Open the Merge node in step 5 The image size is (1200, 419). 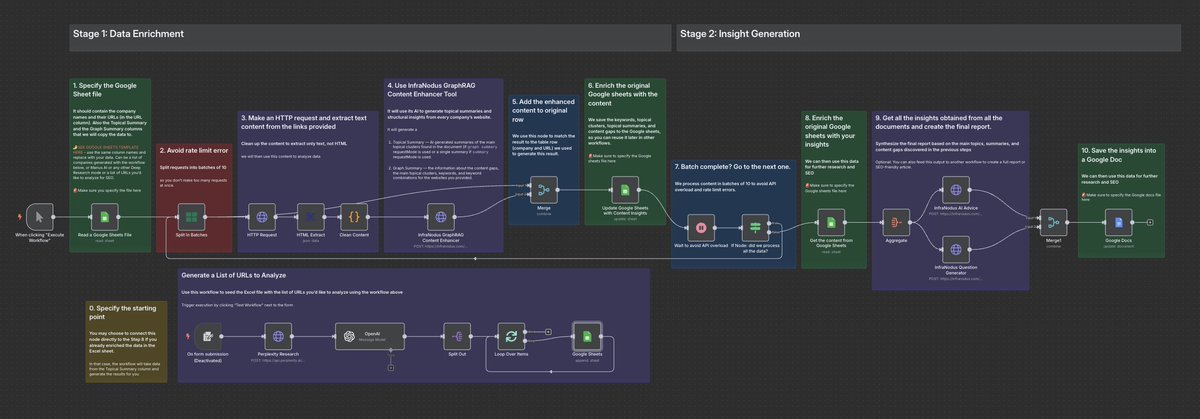click(543, 188)
